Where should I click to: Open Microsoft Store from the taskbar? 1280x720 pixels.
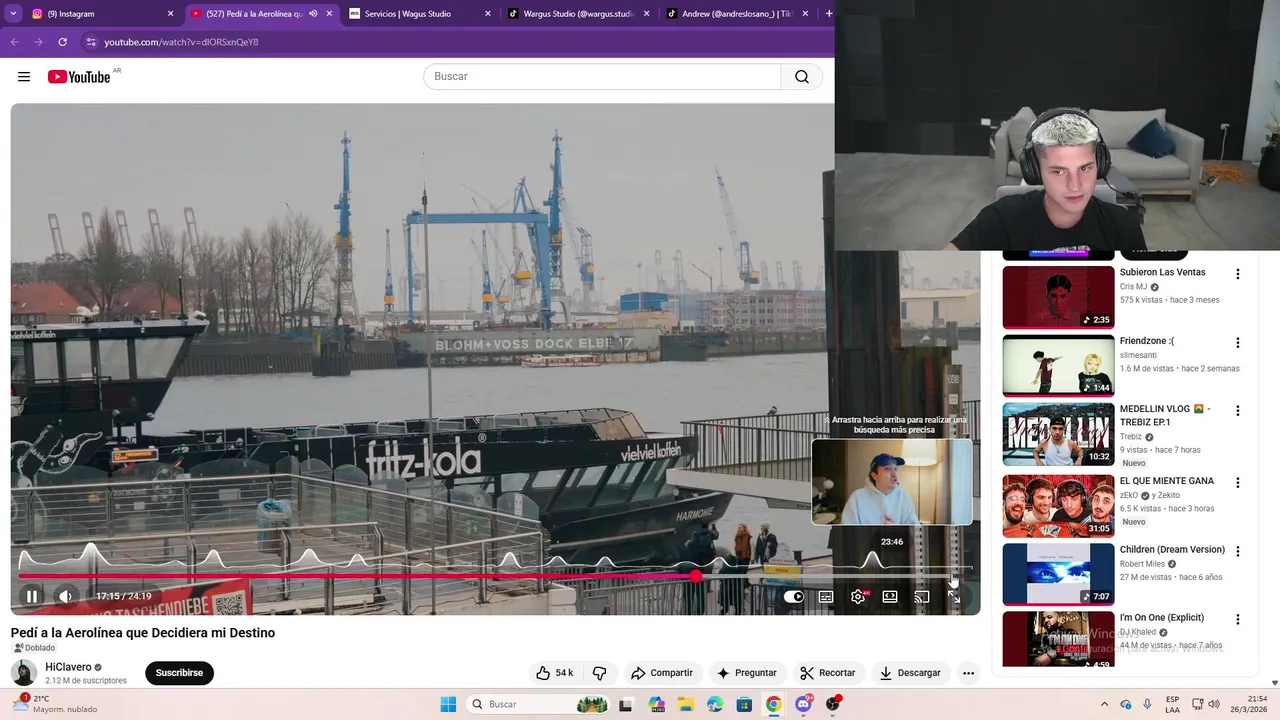coord(744,704)
